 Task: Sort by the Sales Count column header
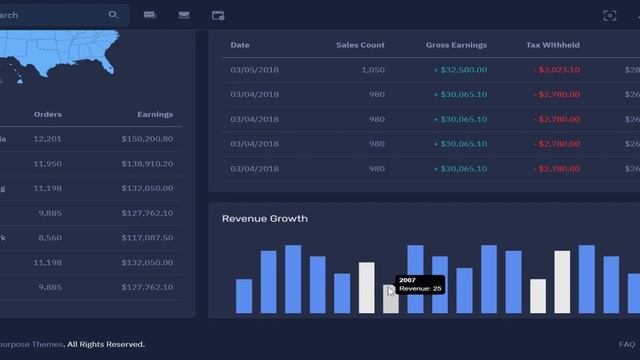tap(360, 45)
